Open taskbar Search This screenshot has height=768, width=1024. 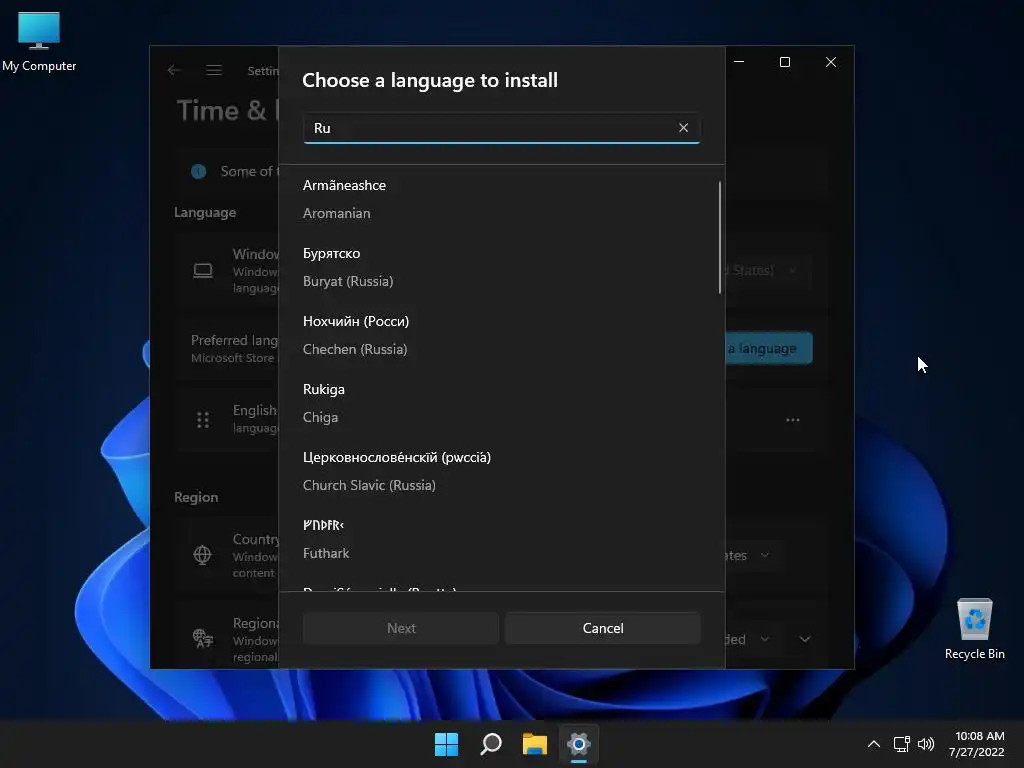click(x=490, y=744)
